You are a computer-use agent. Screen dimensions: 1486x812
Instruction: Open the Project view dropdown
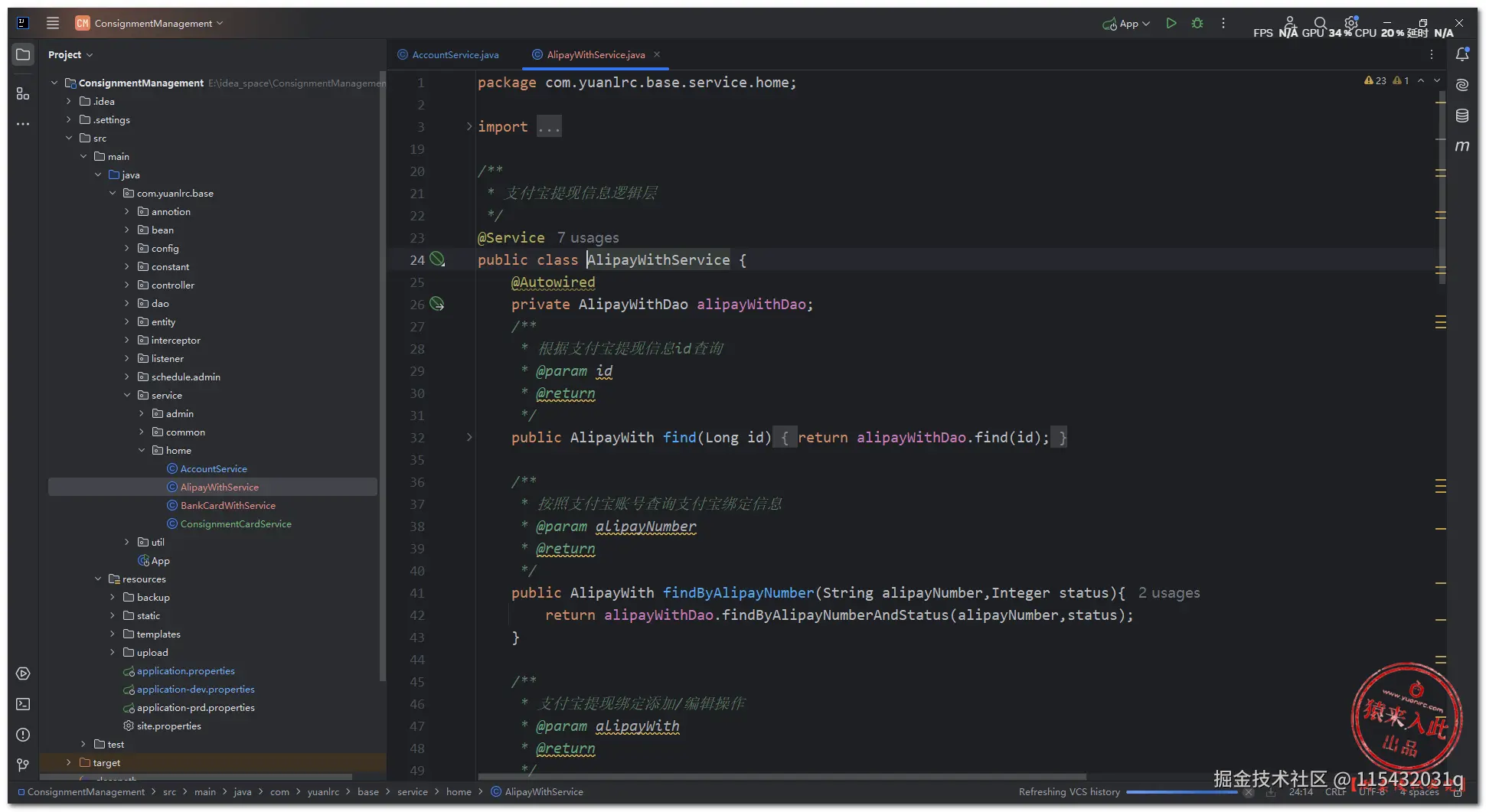[x=70, y=54]
